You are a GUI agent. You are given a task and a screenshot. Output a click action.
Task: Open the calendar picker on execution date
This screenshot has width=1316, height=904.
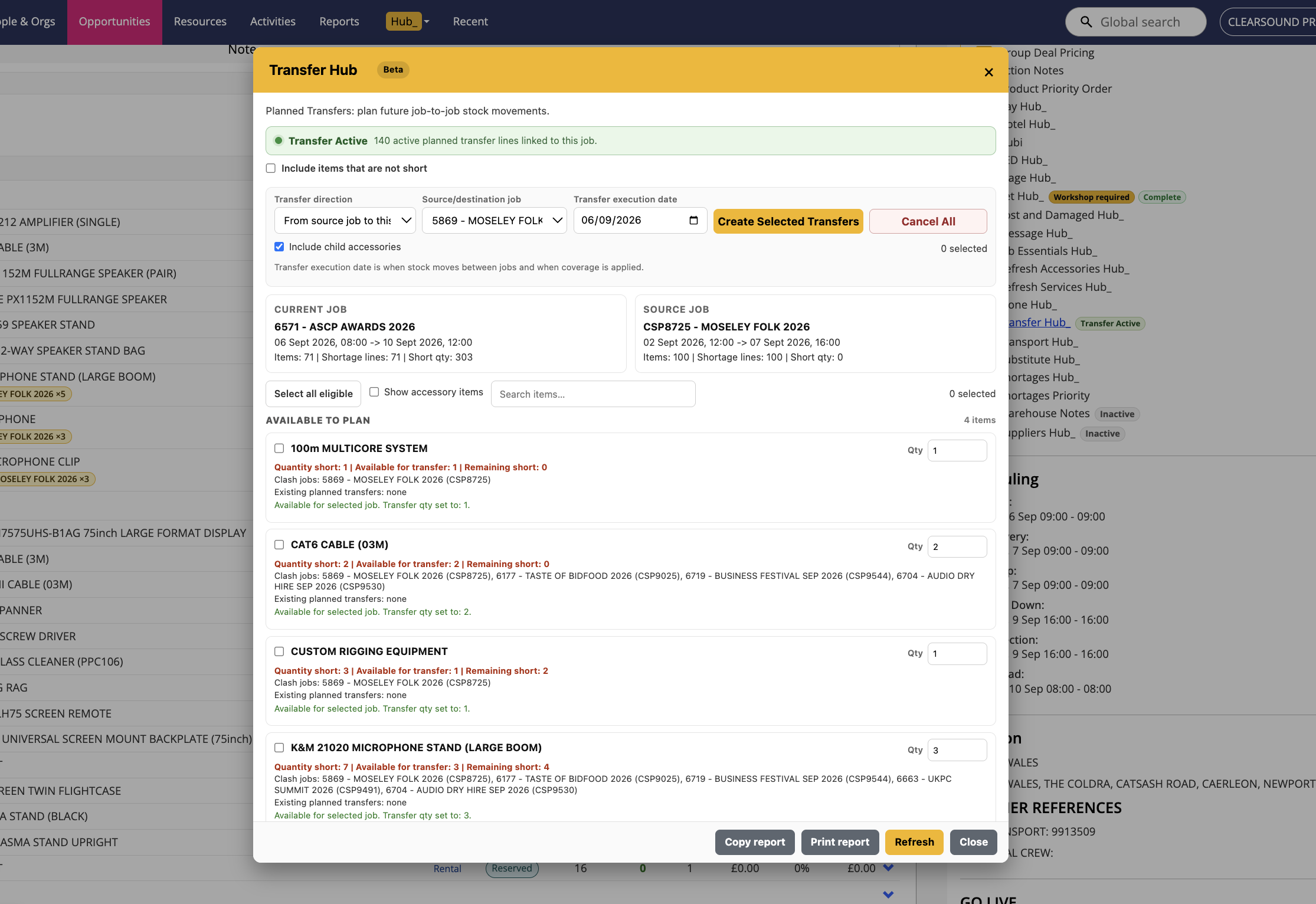(693, 220)
